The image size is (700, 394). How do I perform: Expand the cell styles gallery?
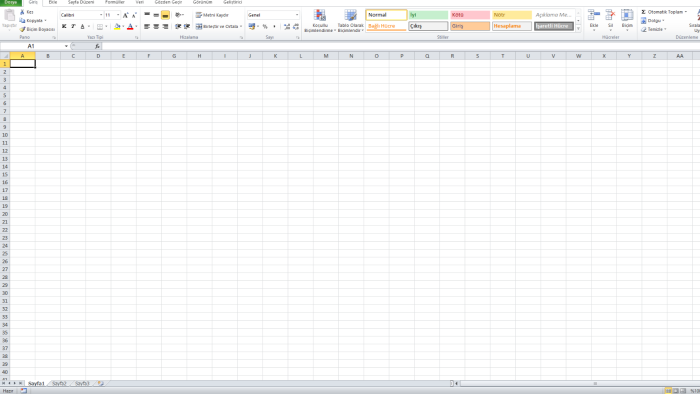point(578,29)
